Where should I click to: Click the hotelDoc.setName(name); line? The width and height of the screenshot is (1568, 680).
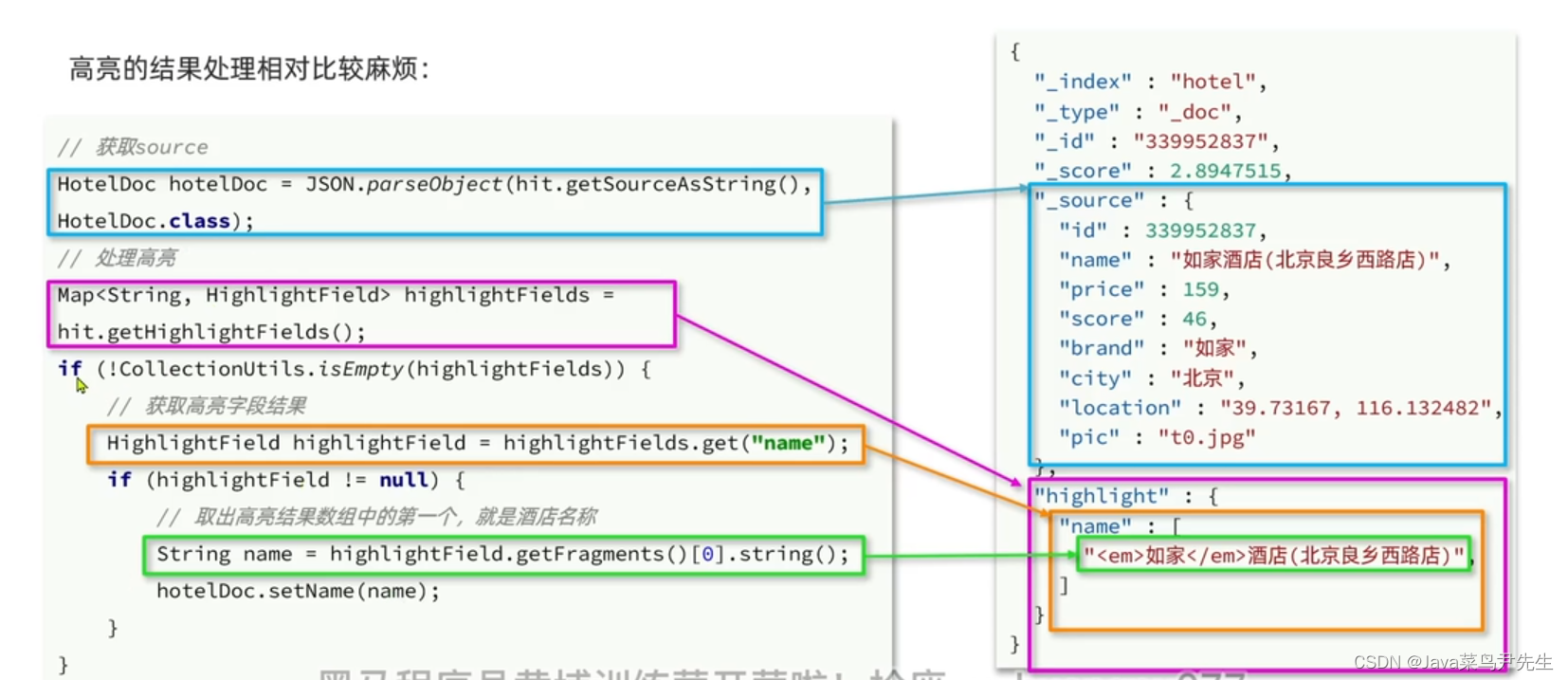299,591
